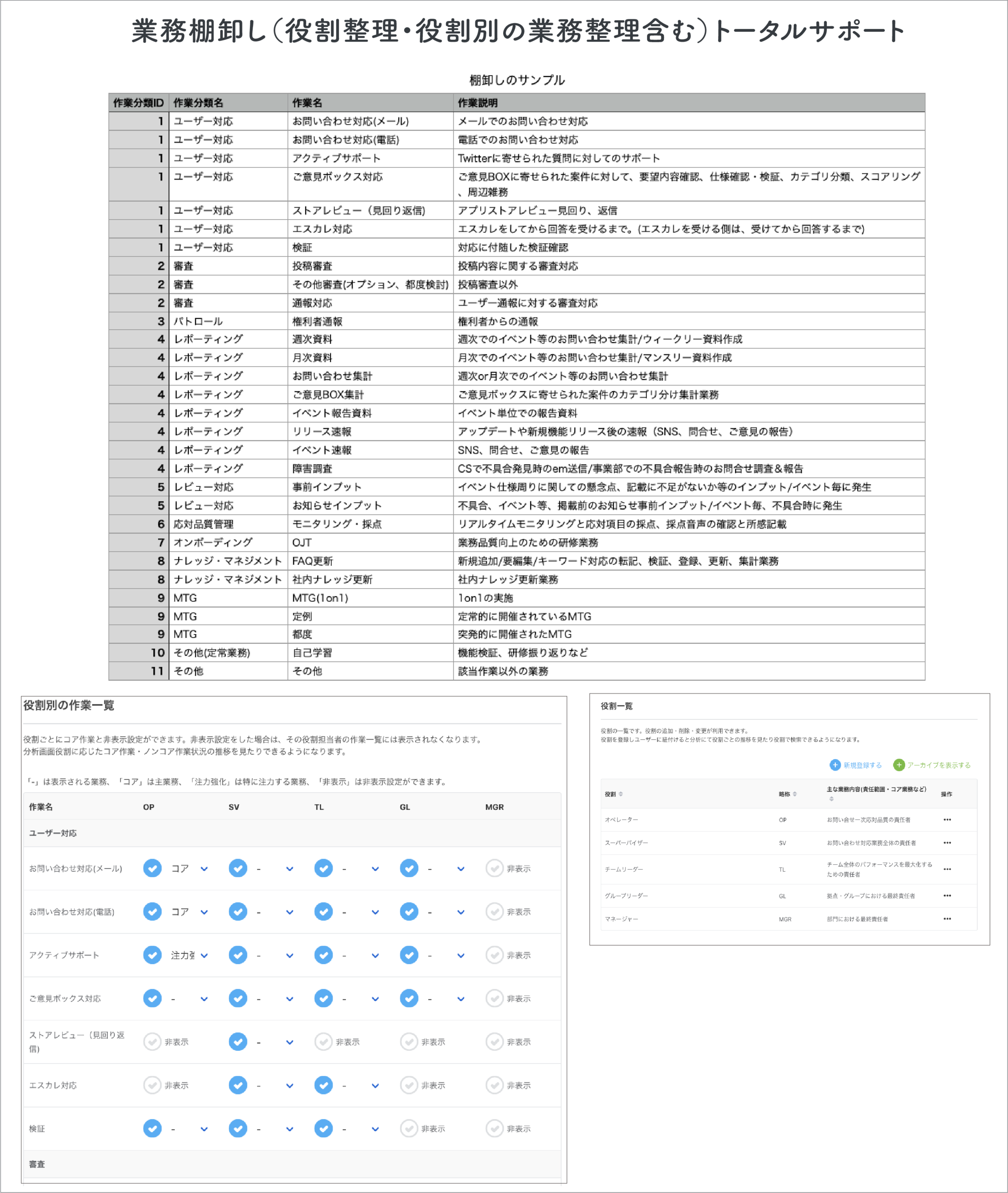Check OP checkbox for エスカレ対応 row

coord(152,1085)
